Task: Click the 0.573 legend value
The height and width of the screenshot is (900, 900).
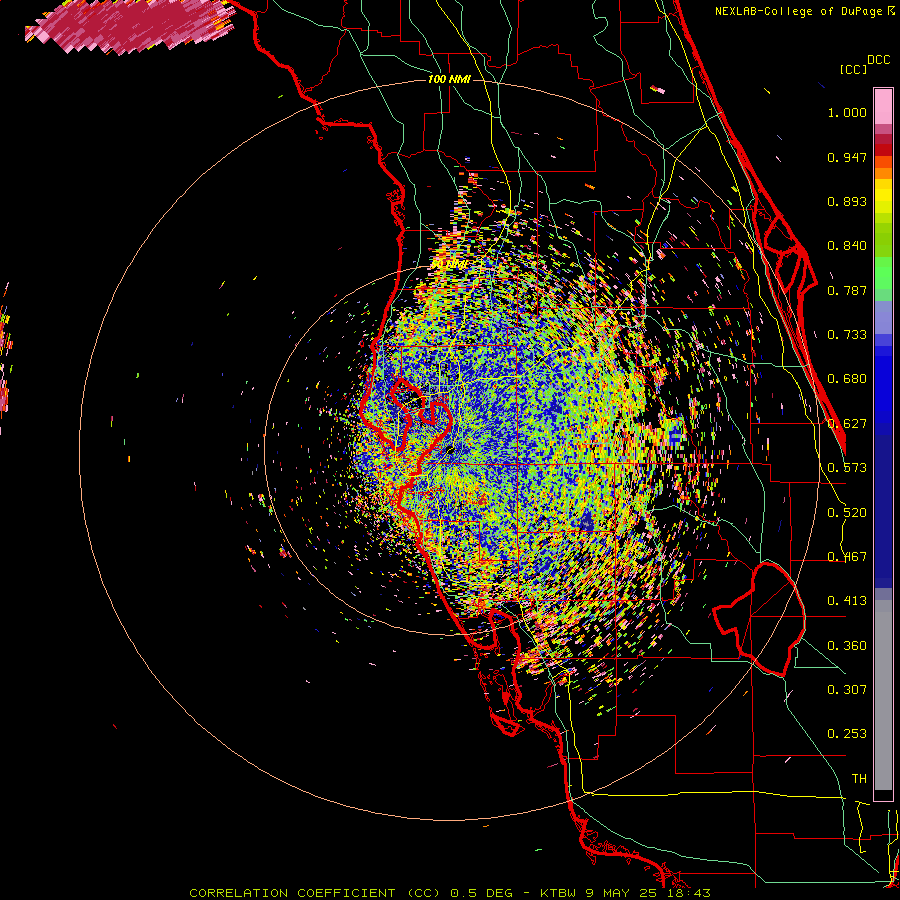Action: [x=847, y=468]
